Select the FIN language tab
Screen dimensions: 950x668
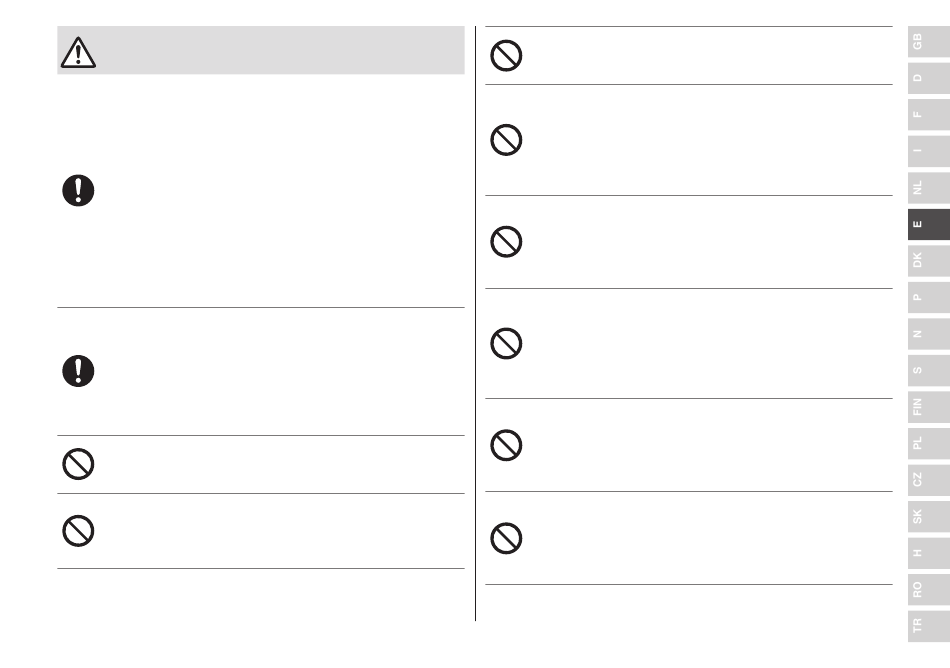click(x=929, y=407)
